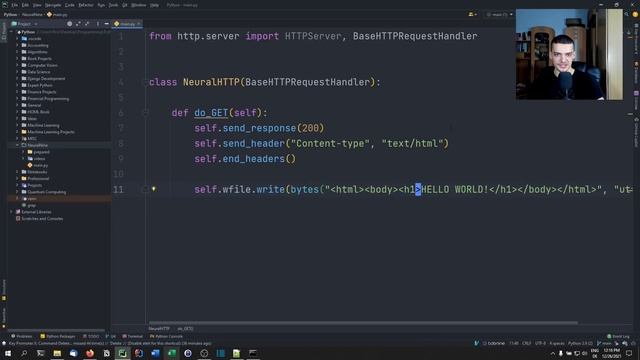Viewport: 640px width, 360px height.
Task: Expand the prepared folder
Action: click(23, 152)
